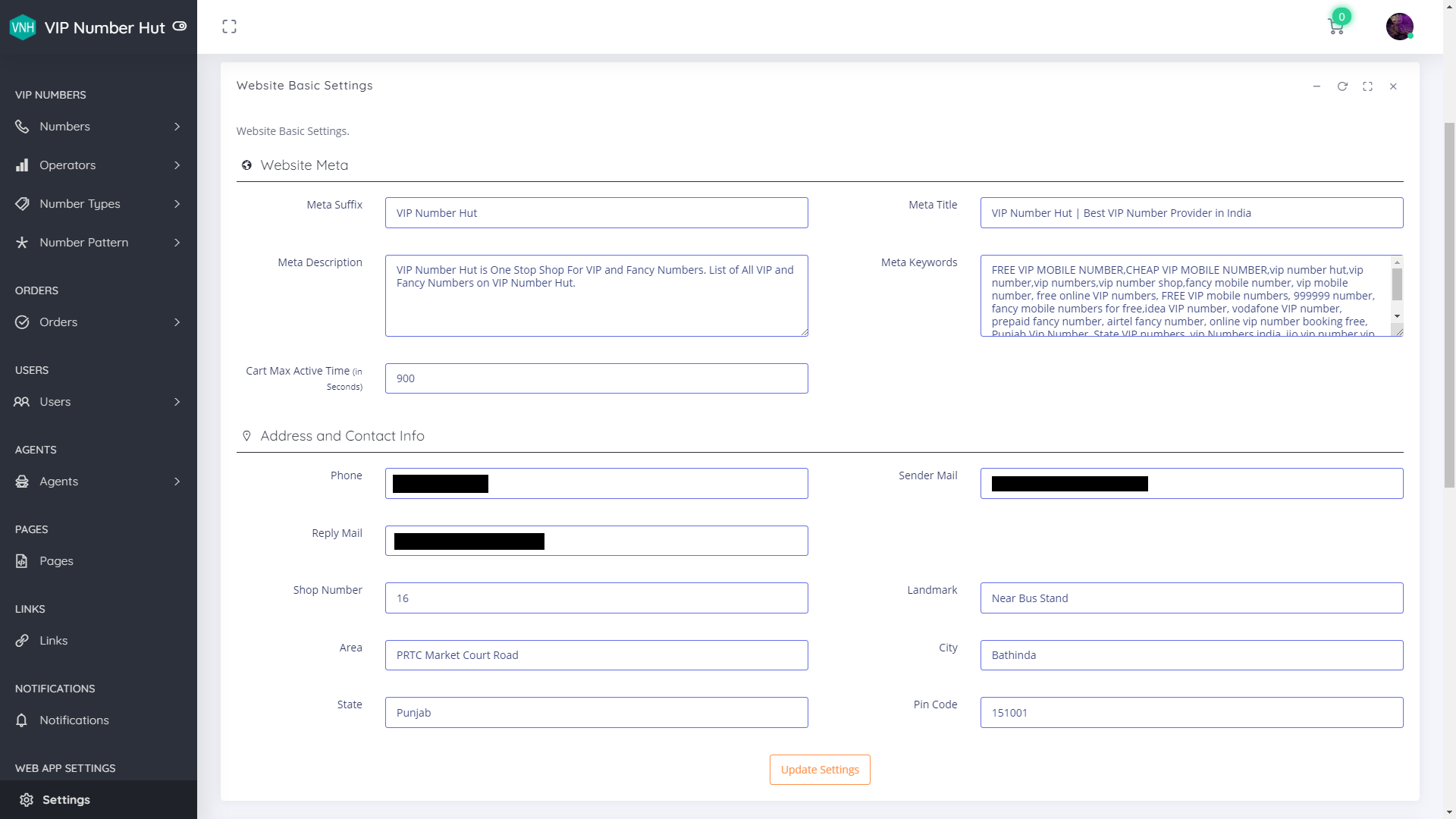
Task: Open the shopping cart icon
Action: (1336, 27)
